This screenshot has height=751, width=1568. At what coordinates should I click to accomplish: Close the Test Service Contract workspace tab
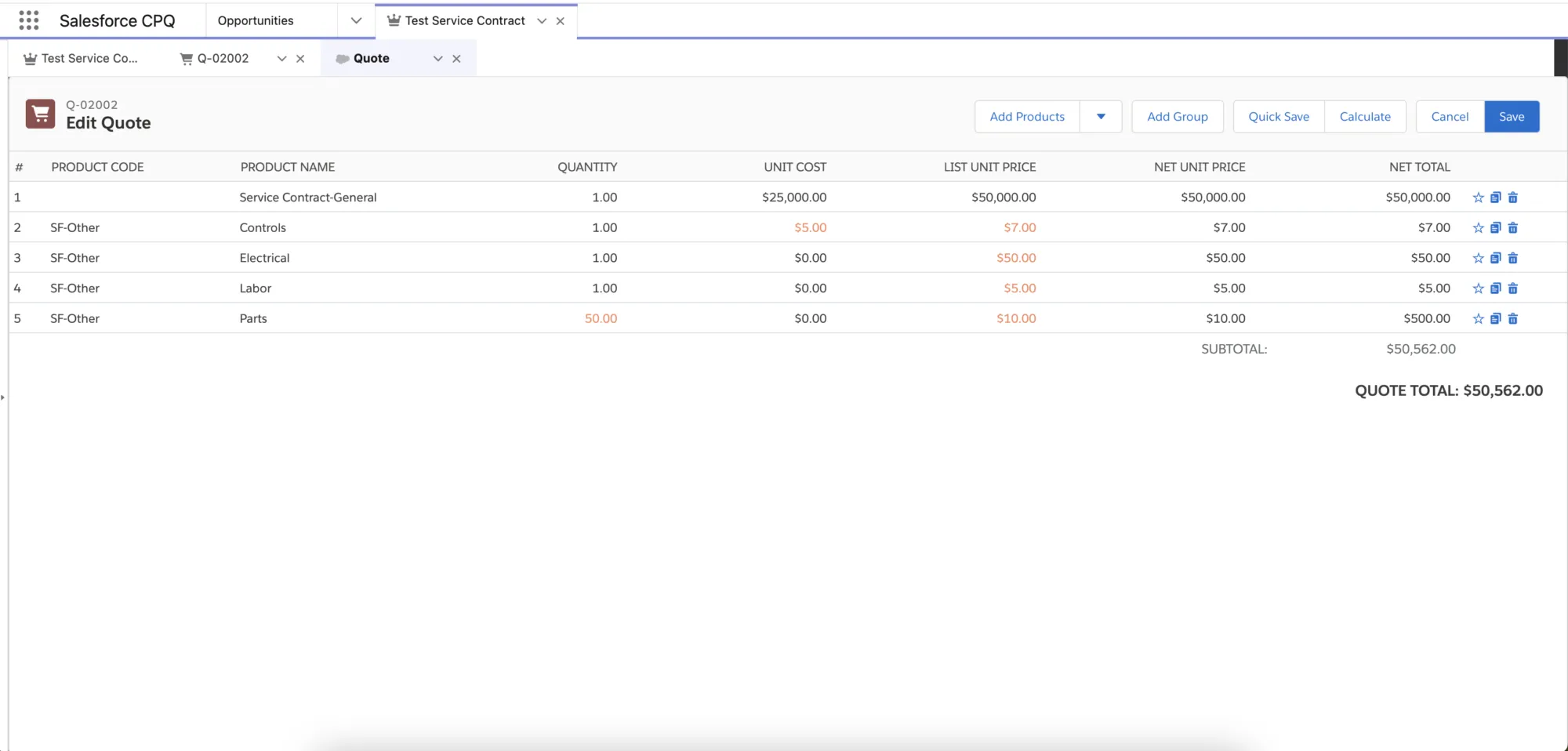(x=561, y=21)
